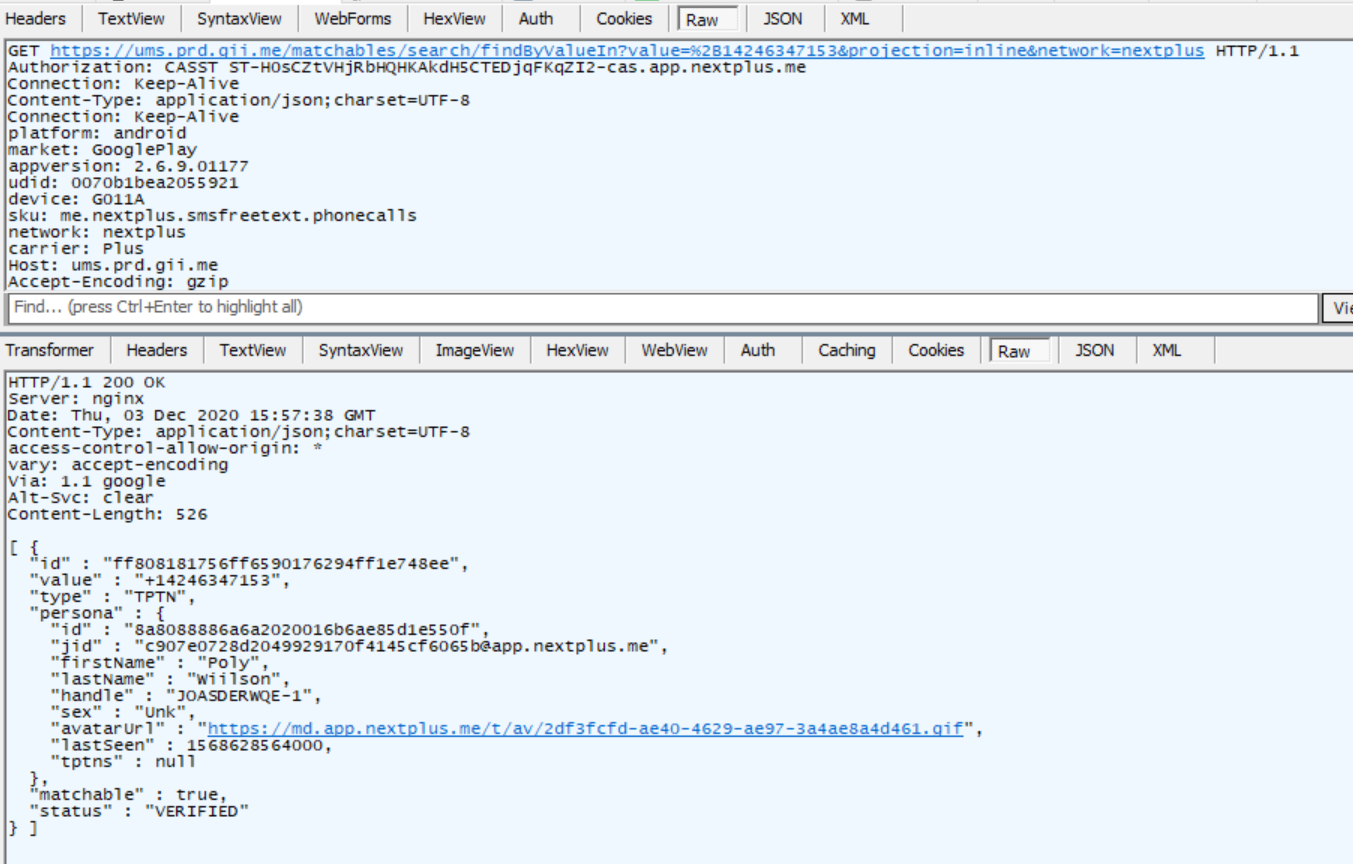Open the findByValueIn request URL link
The width and height of the screenshot is (1353, 864).
[x=627, y=51]
